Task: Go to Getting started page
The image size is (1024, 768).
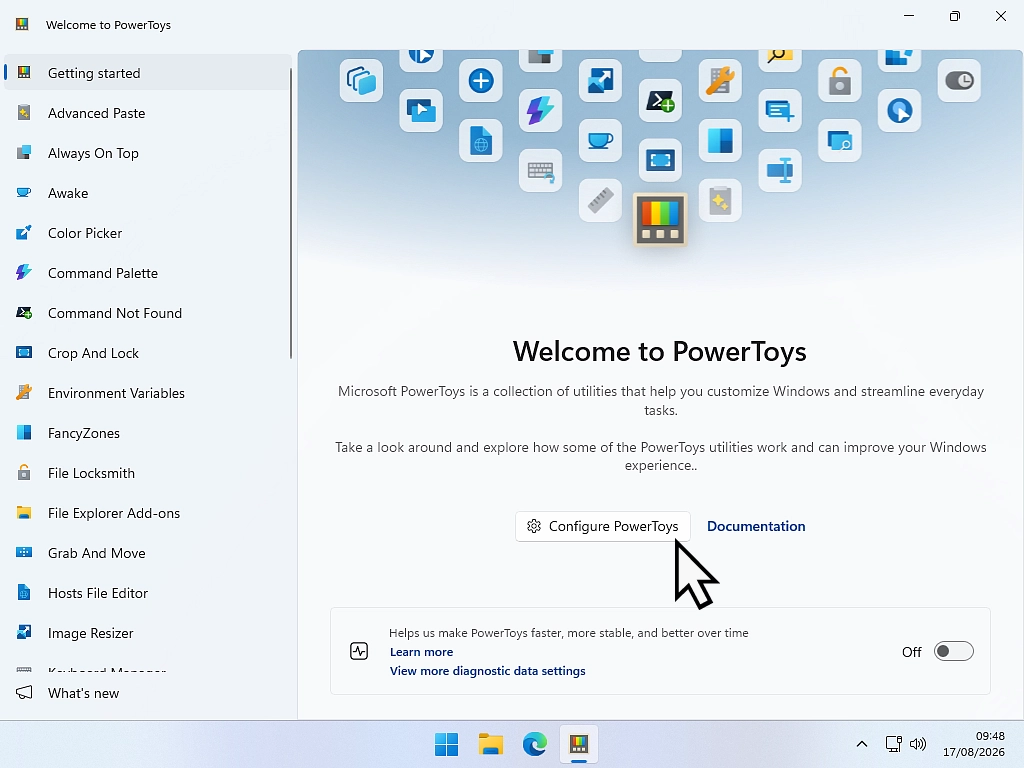Action: click(x=148, y=72)
